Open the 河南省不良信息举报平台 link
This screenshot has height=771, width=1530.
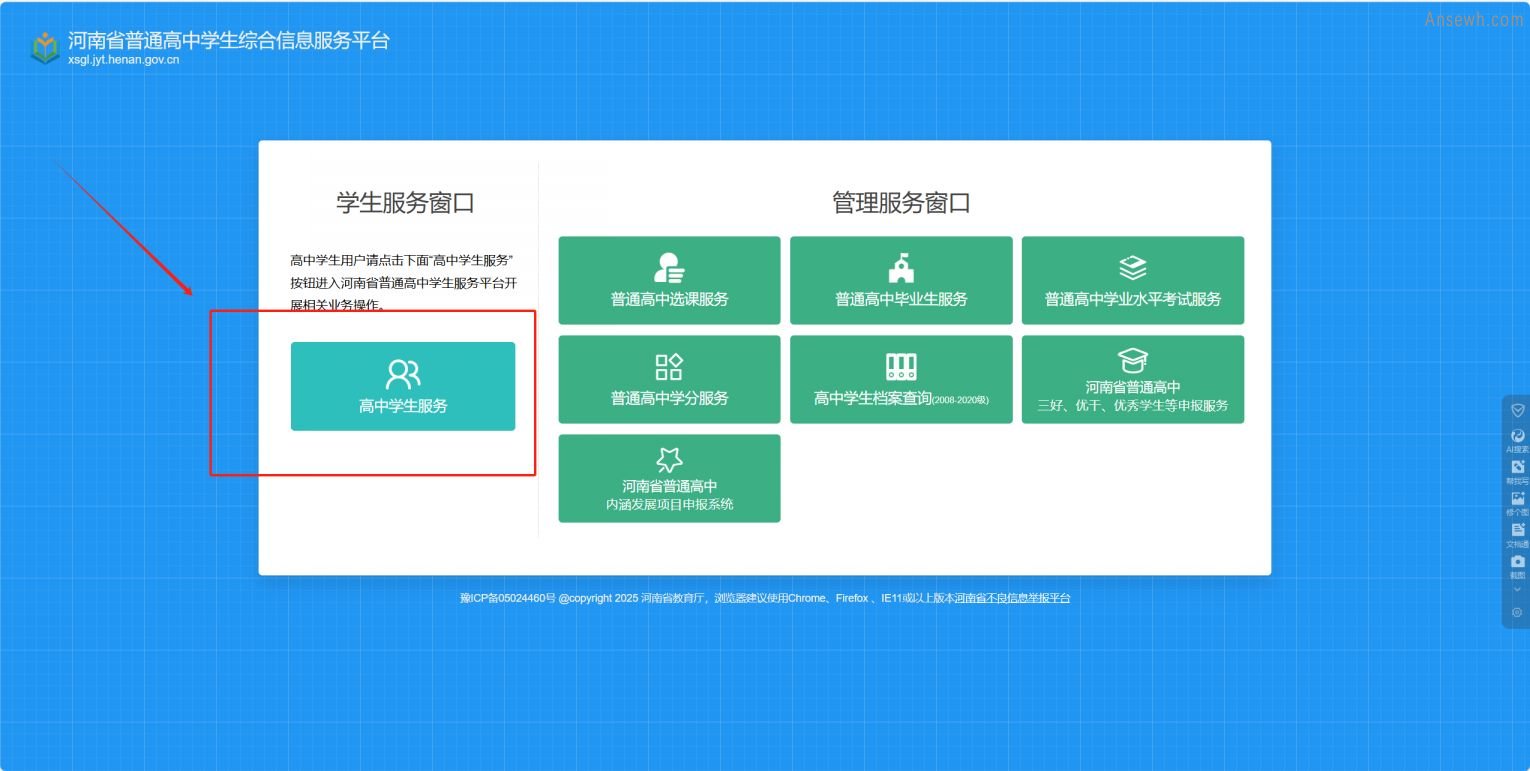click(1012, 598)
